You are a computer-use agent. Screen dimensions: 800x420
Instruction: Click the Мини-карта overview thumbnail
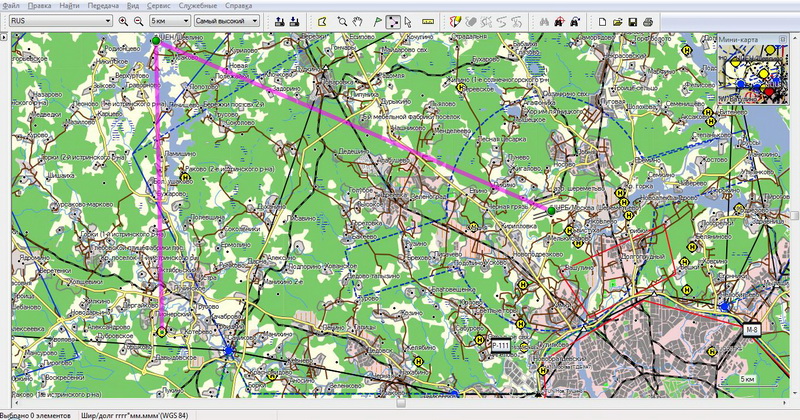[x=752, y=75]
